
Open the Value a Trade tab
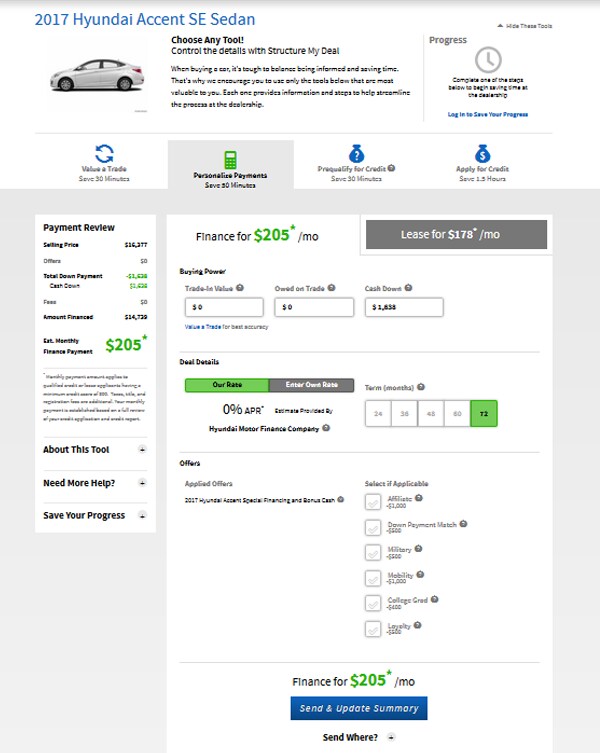(x=104, y=163)
